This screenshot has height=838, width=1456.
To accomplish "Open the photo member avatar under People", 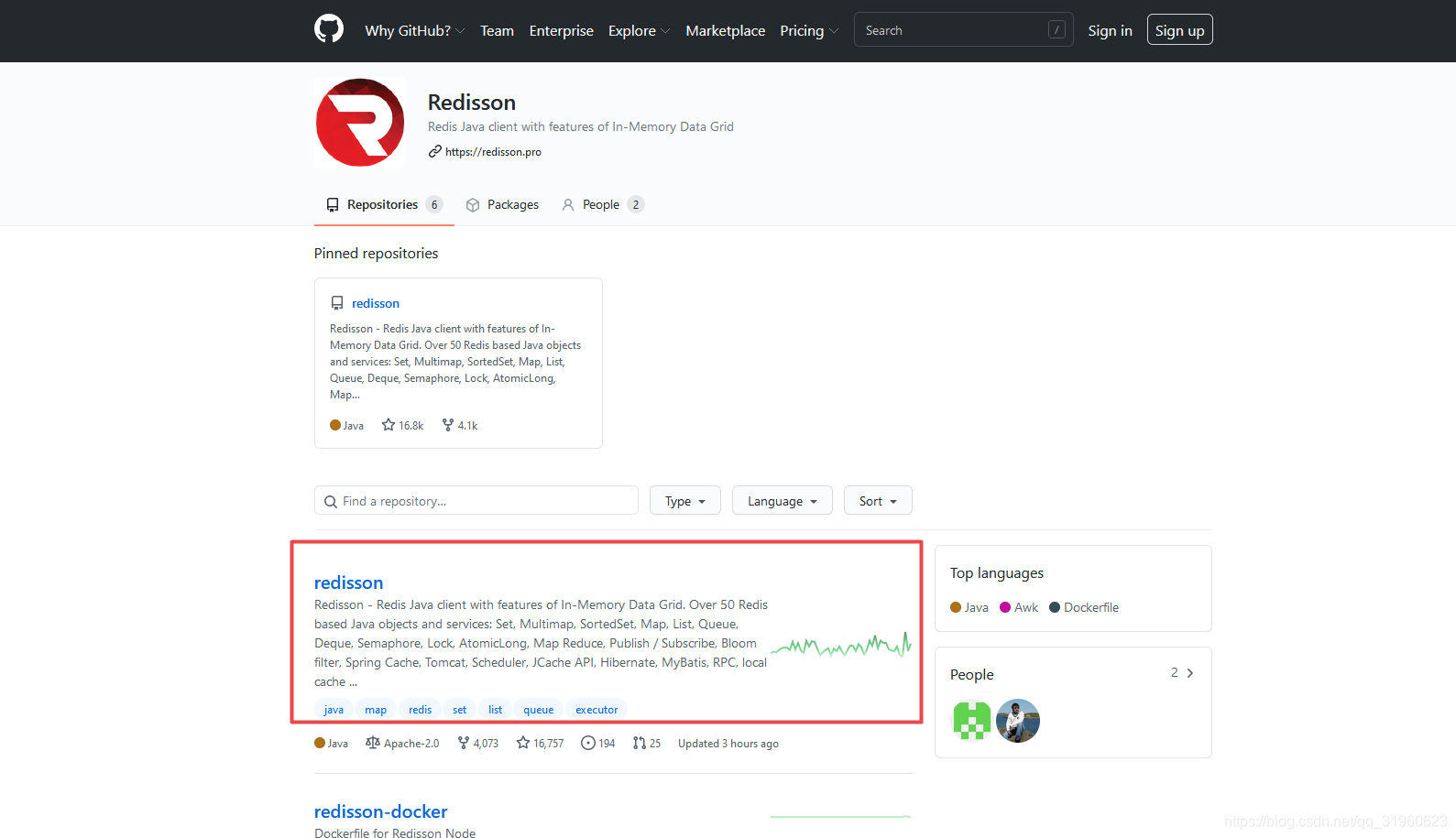I will pyautogui.click(x=1018, y=720).
